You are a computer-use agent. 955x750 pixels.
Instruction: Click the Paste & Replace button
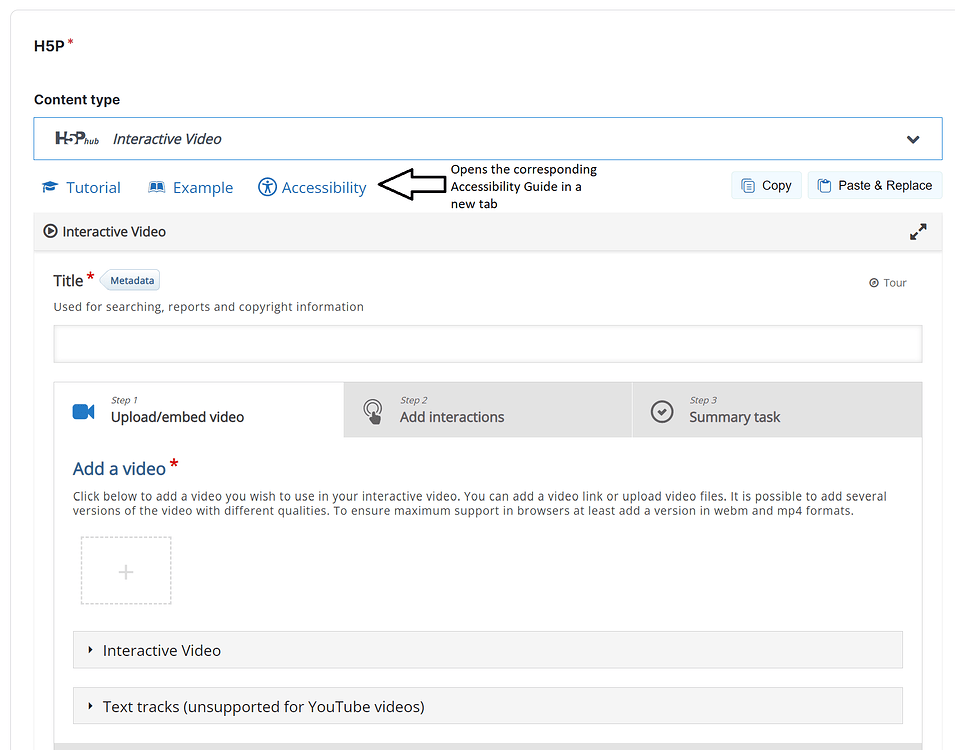(875, 185)
